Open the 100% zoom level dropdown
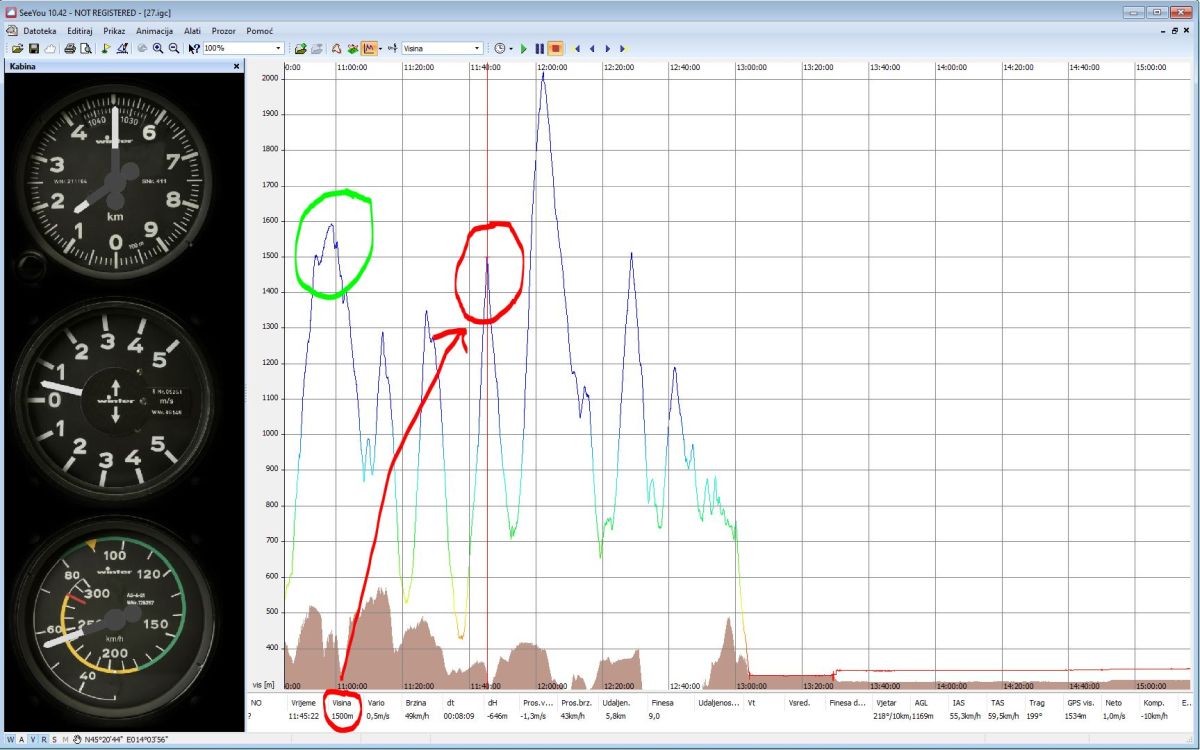This screenshot has width=1200, height=750. point(278,48)
